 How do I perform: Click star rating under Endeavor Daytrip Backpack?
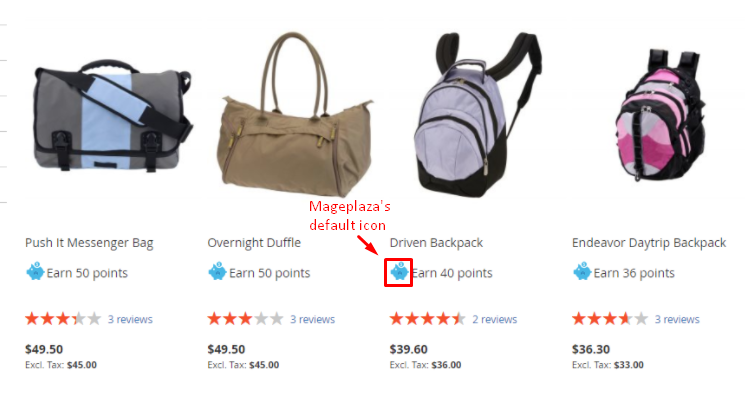[x=610, y=318]
